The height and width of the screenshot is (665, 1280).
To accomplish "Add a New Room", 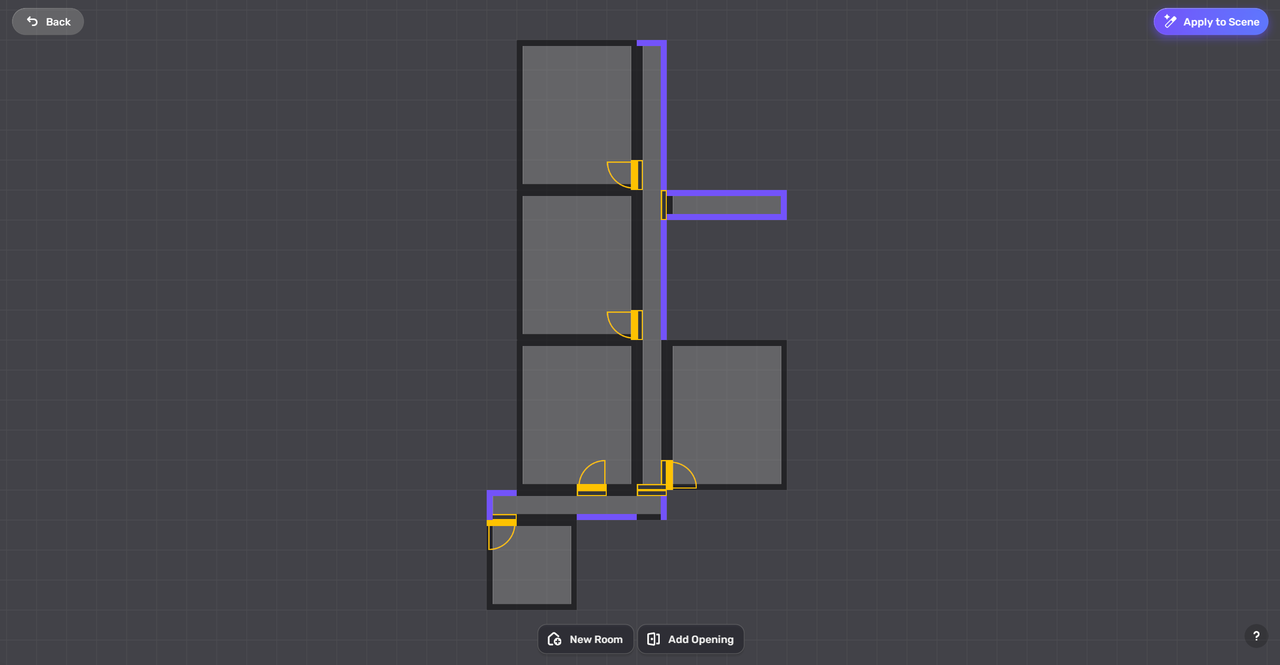I will pos(586,639).
